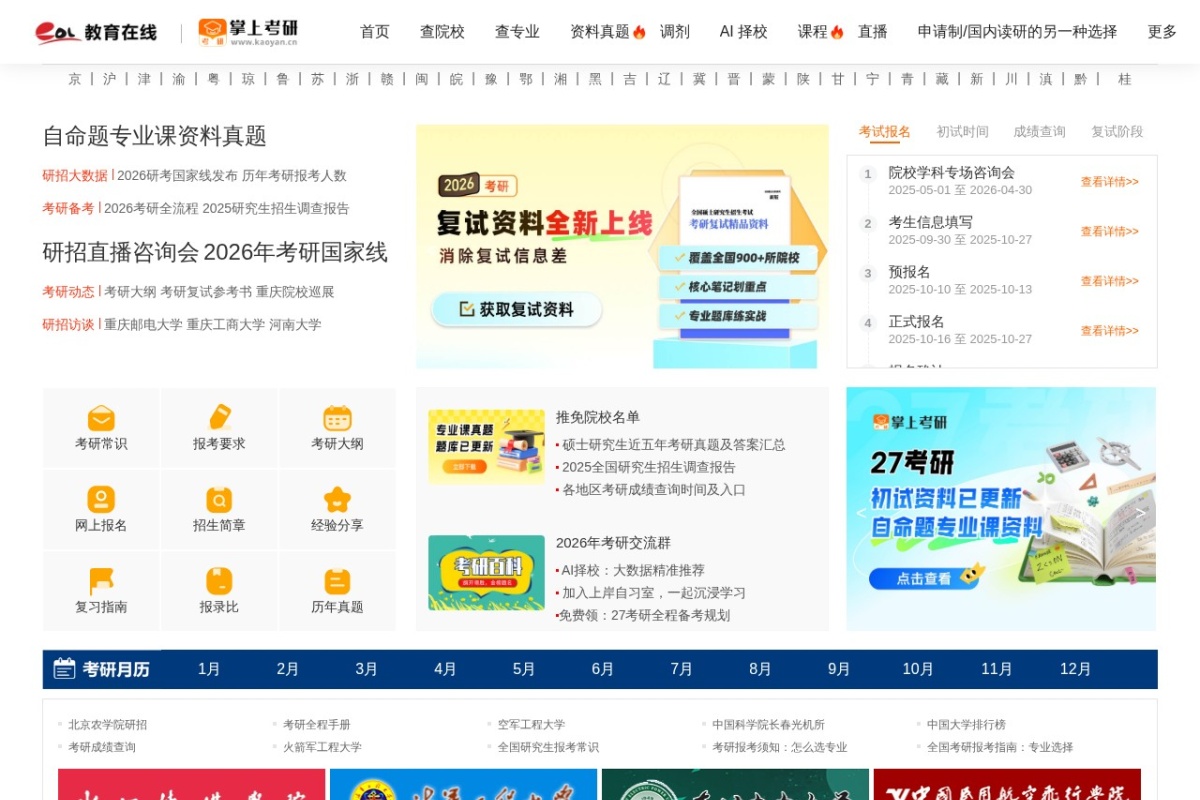Click the 掌上考研 logo in header
1200x800 pixels.
click(248, 32)
